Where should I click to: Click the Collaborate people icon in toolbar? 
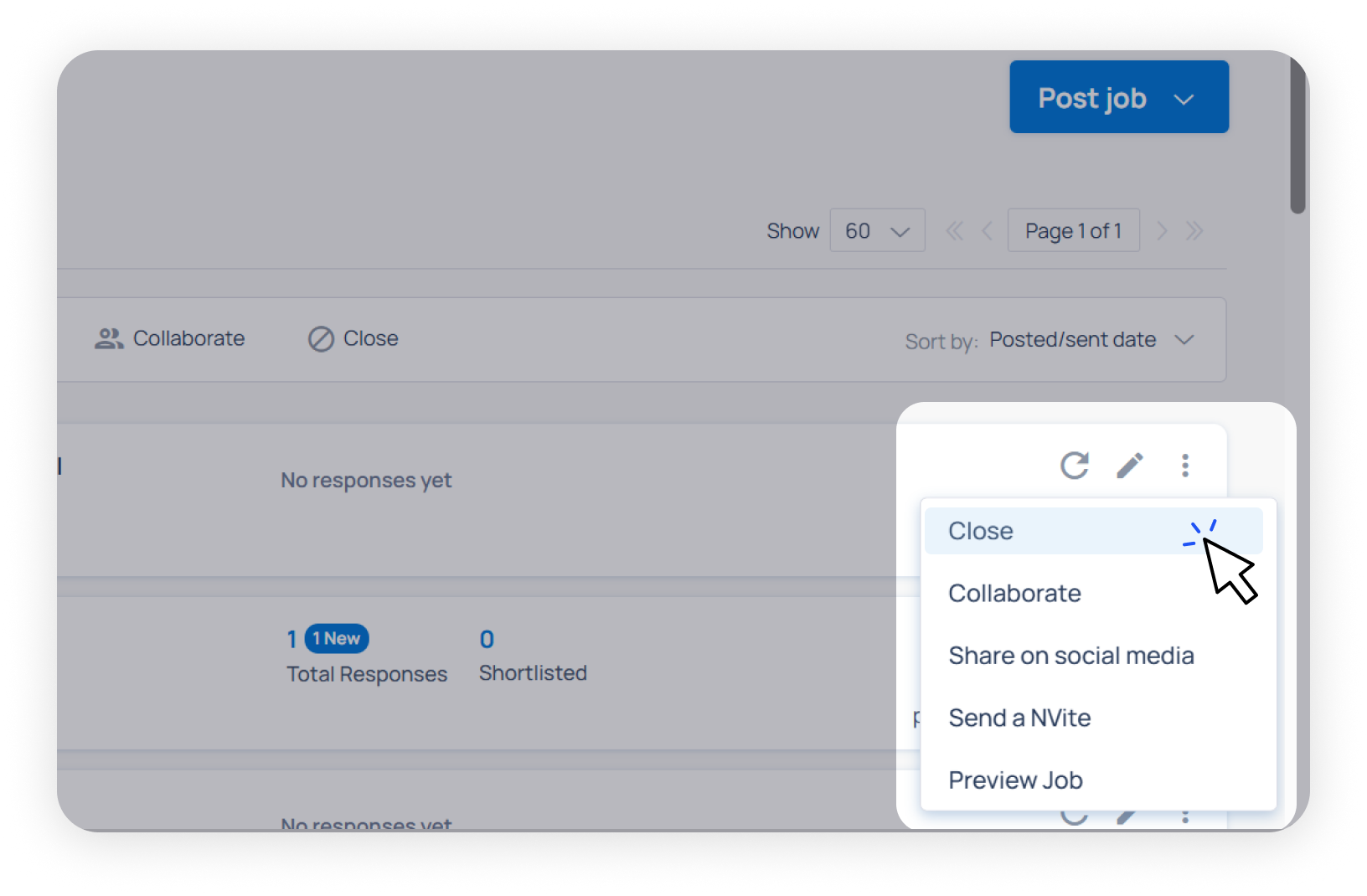[109, 338]
